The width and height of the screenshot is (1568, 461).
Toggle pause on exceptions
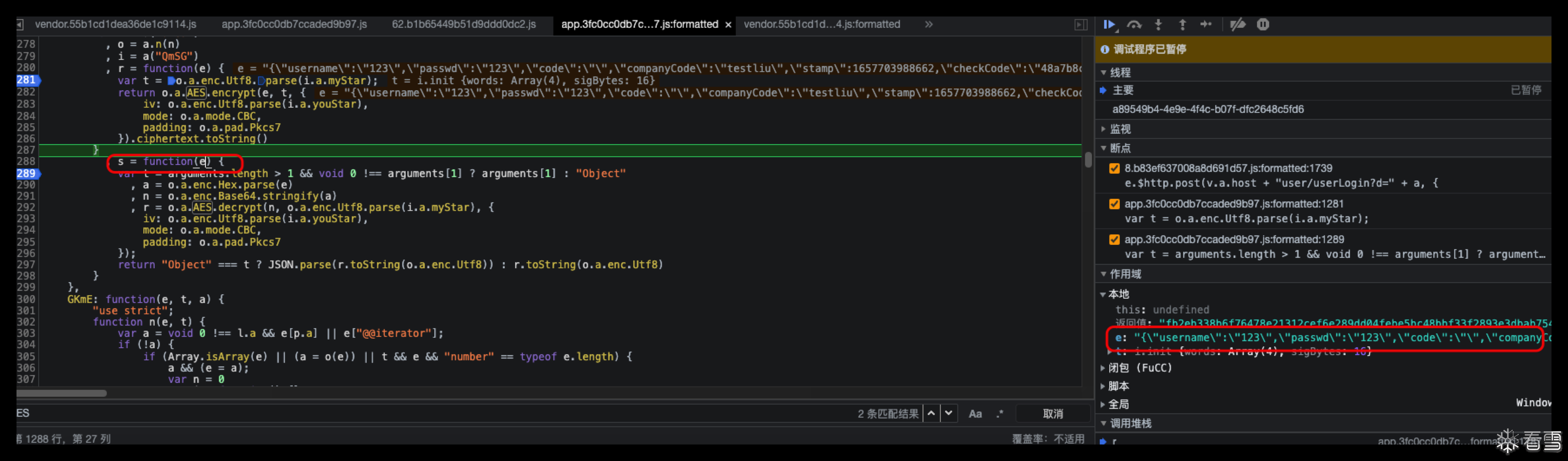[1263, 24]
